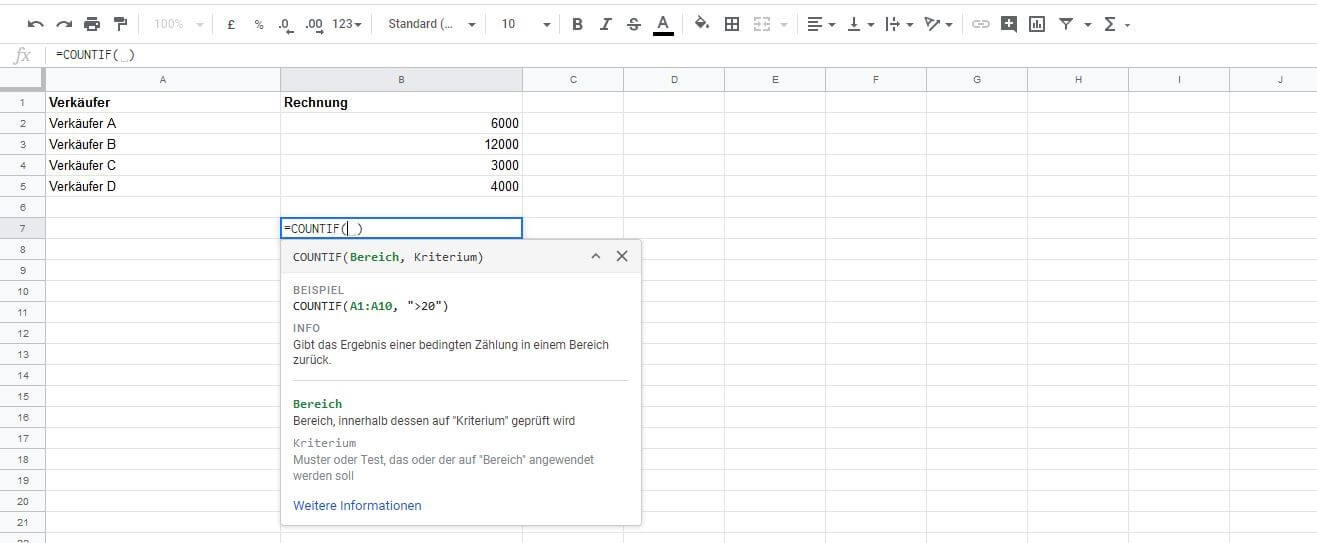Activate the paint format roller icon
Screen dimensions: 1317x543
[x=121, y=24]
